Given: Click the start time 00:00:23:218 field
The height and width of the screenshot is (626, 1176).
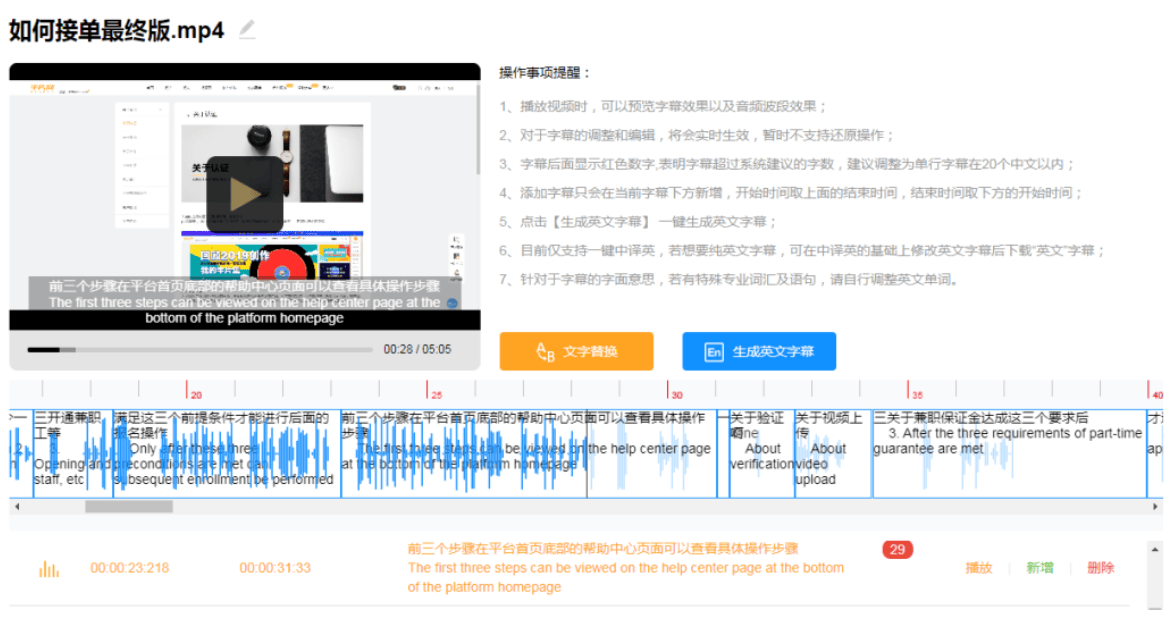Looking at the screenshot, I should [130, 568].
